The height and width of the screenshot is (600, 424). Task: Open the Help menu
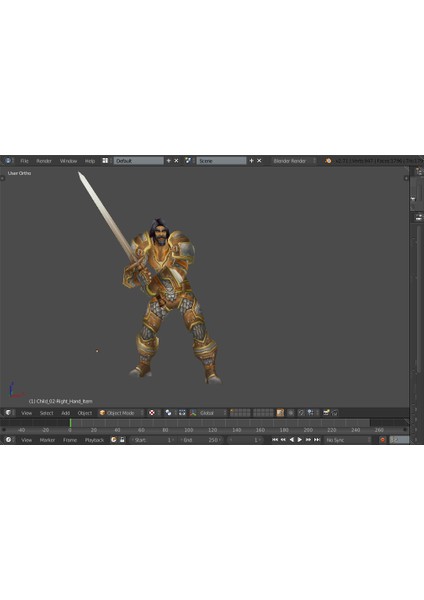(90, 161)
